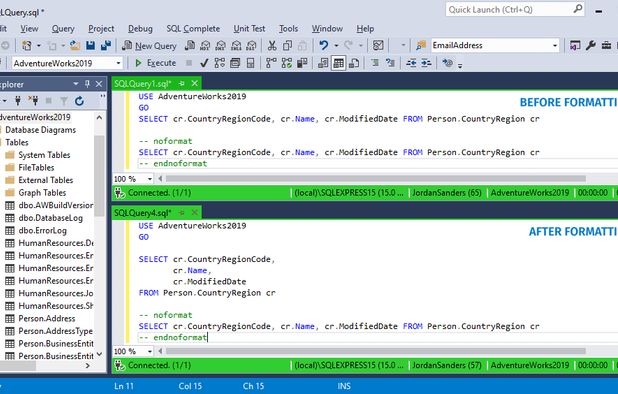Click the XMLA query icon
Screen dimensions: 618x394
(x=236, y=46)
